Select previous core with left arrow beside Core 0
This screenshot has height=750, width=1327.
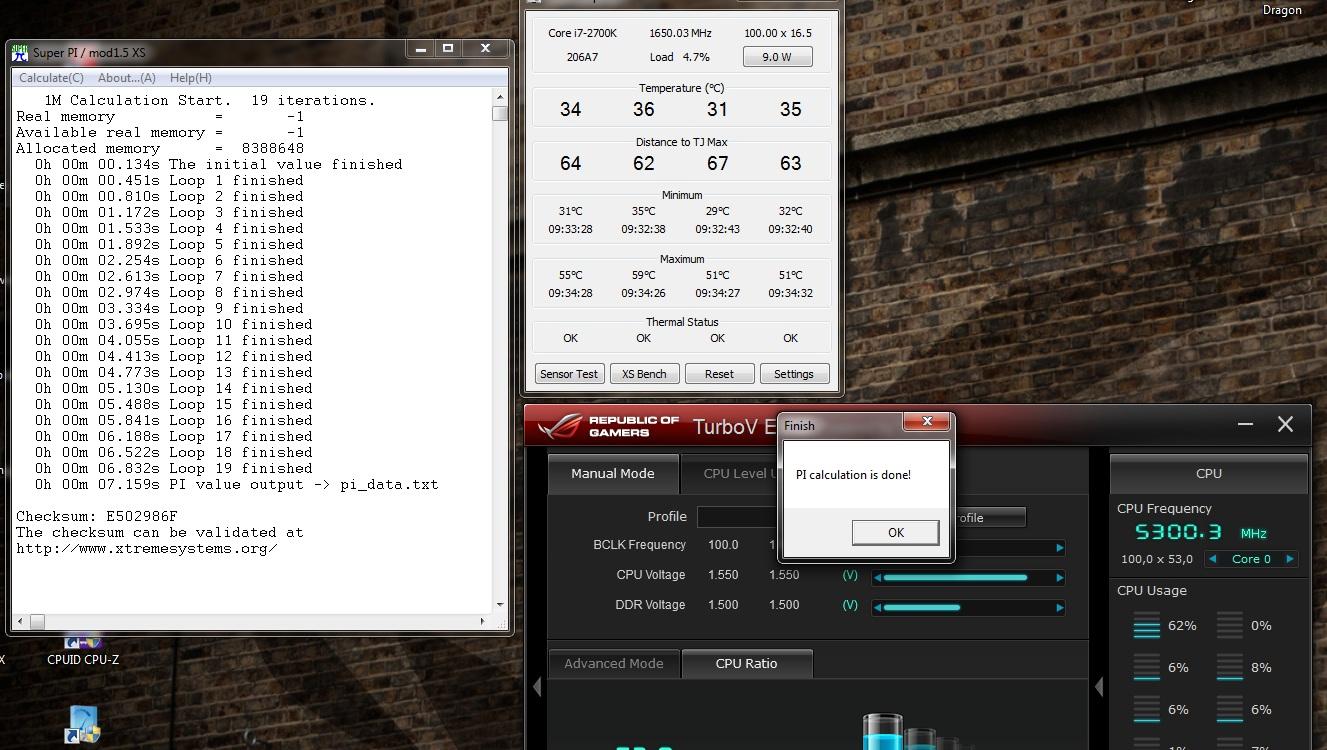point(1213,559)
